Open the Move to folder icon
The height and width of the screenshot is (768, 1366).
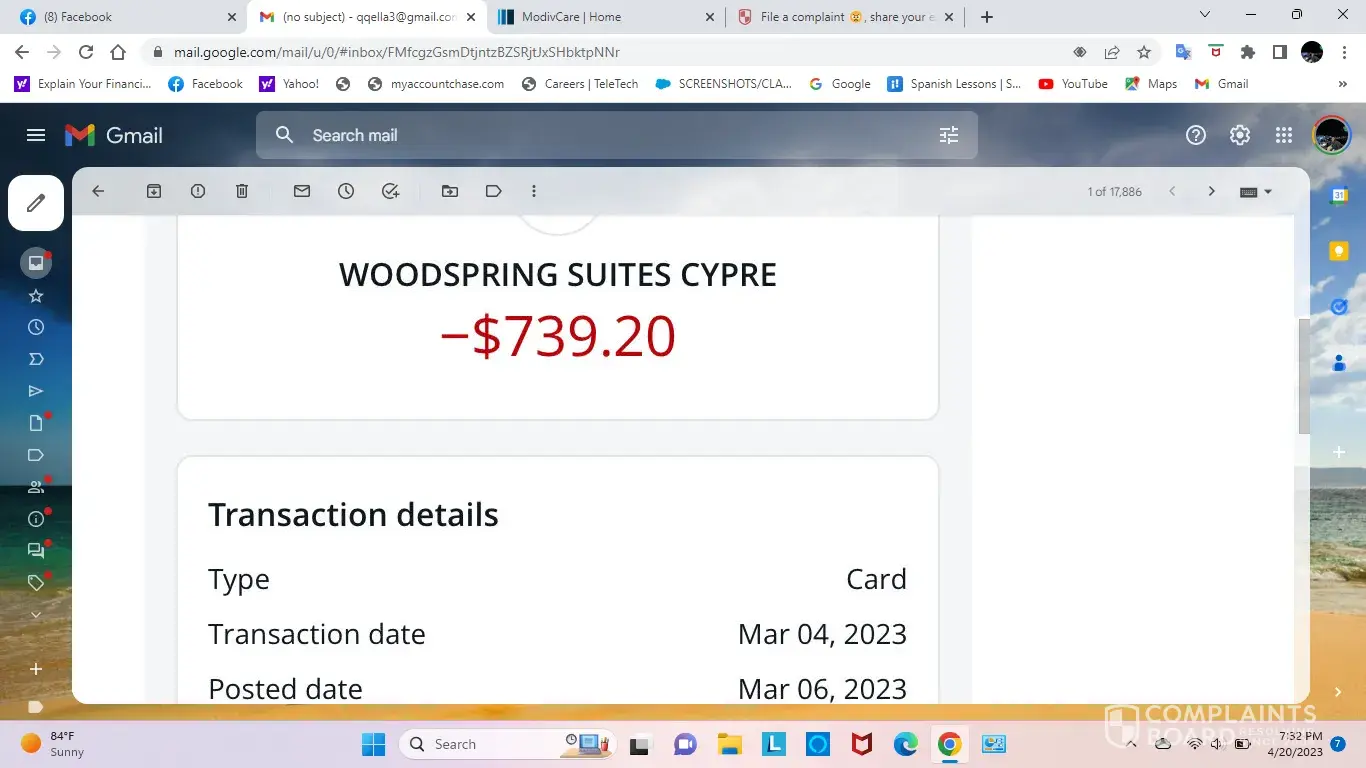pos(450,191)
